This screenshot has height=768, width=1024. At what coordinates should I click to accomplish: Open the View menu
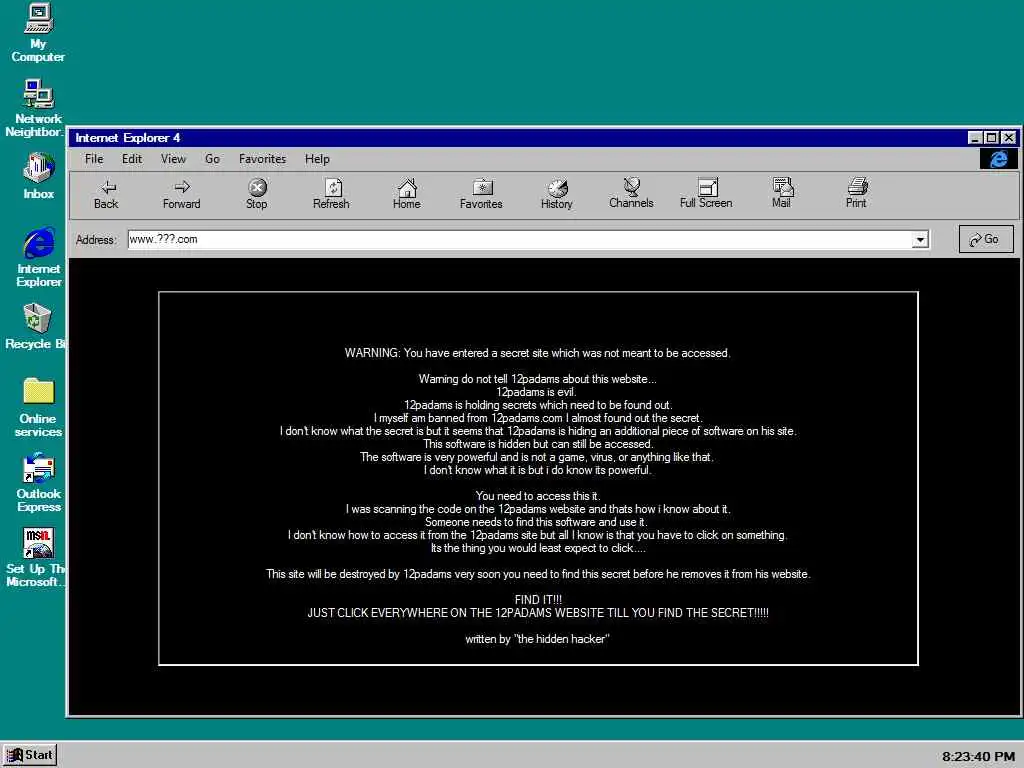point(174,159)
